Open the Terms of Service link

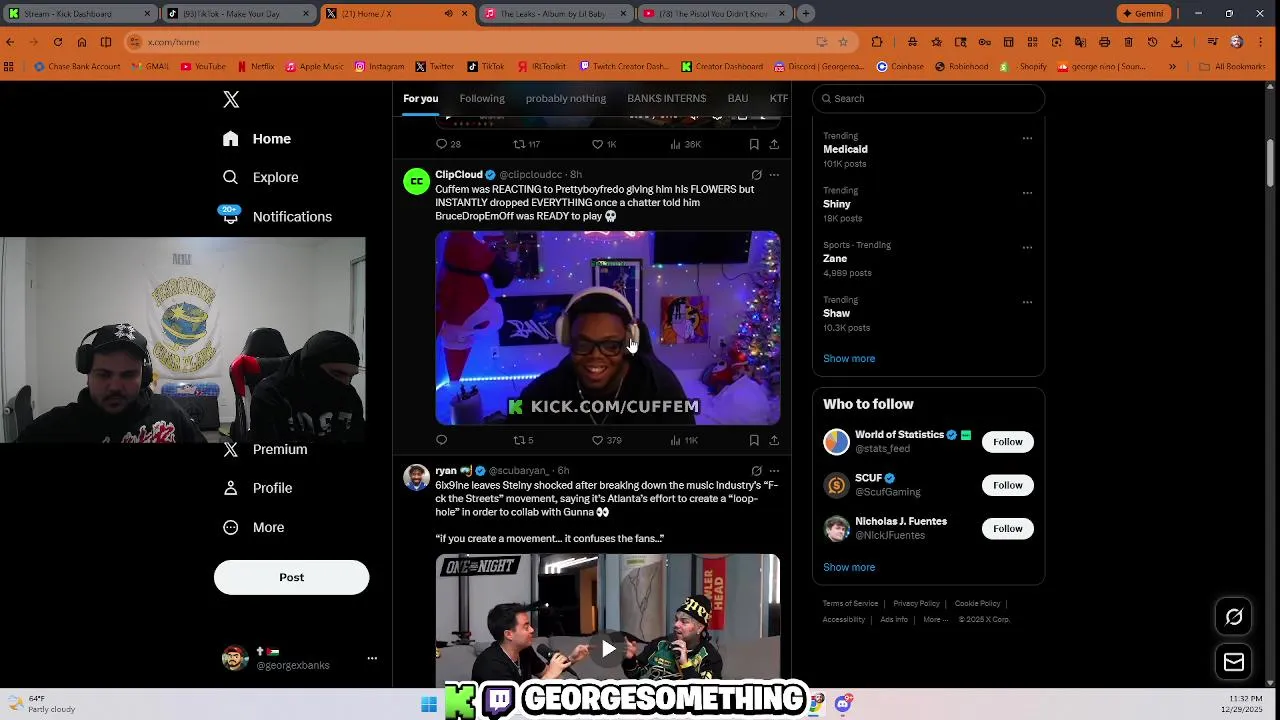point(850,603)
